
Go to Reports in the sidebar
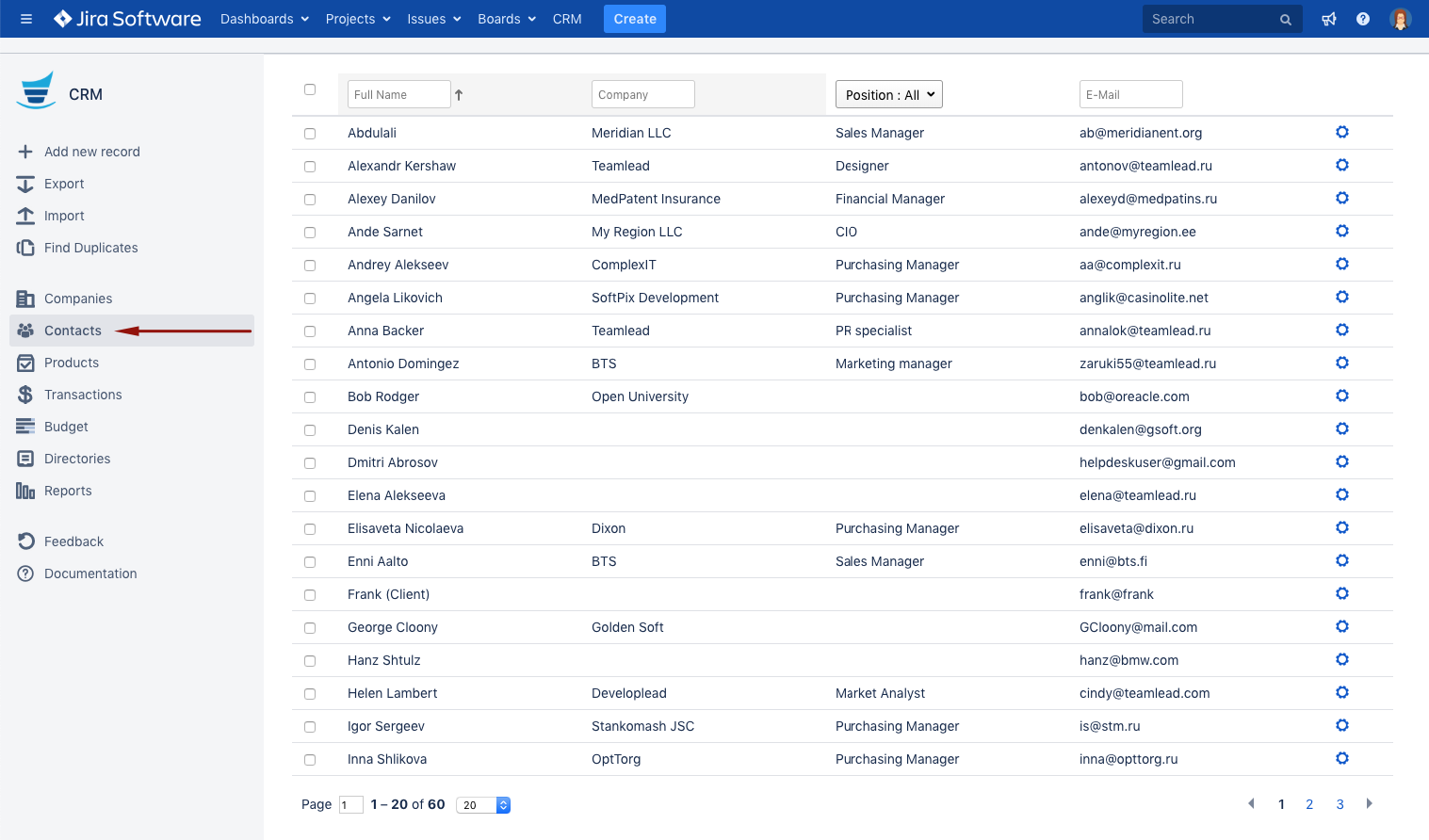(68, 491)
